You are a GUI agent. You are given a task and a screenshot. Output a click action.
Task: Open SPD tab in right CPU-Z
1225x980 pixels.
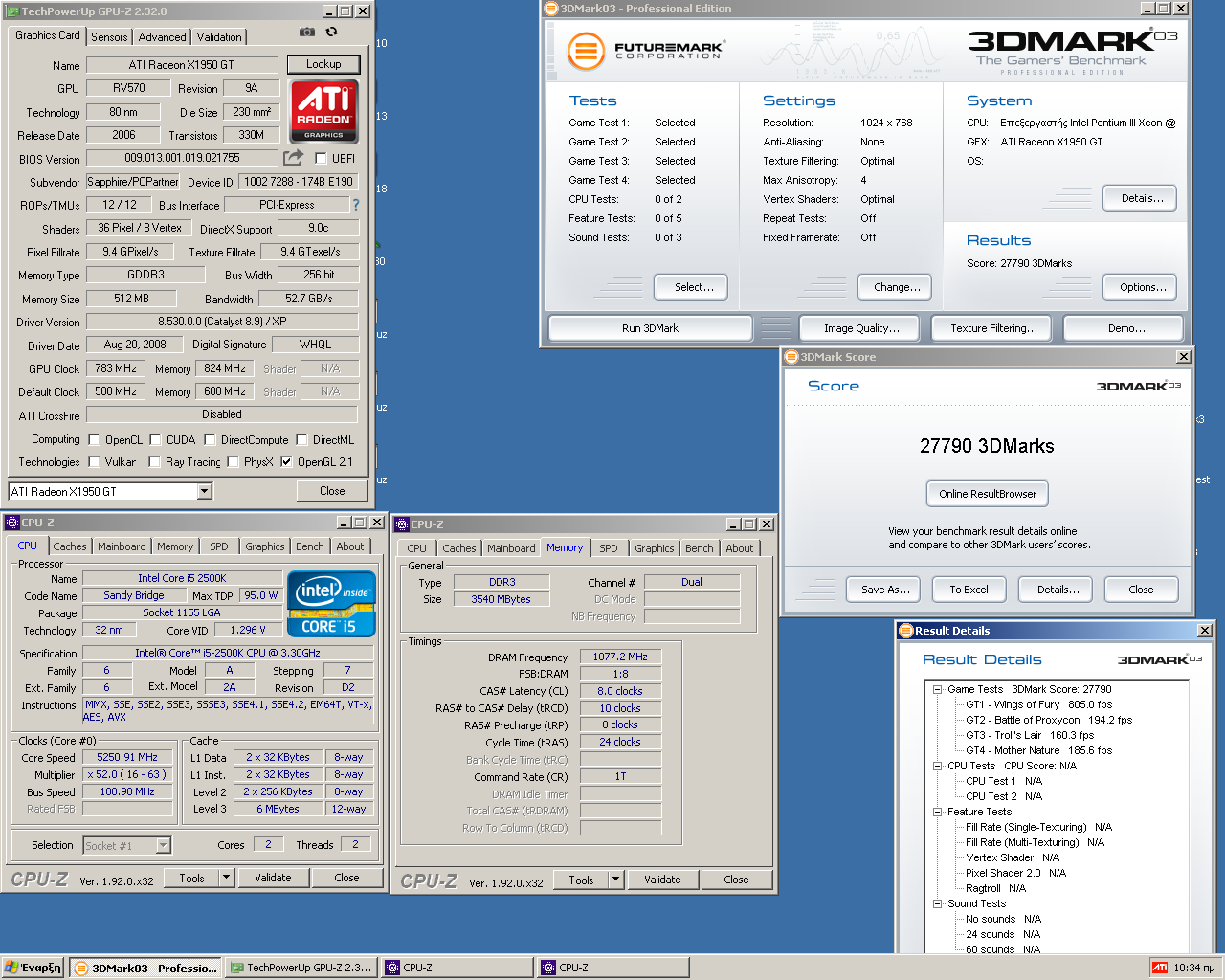click(609, 548)
